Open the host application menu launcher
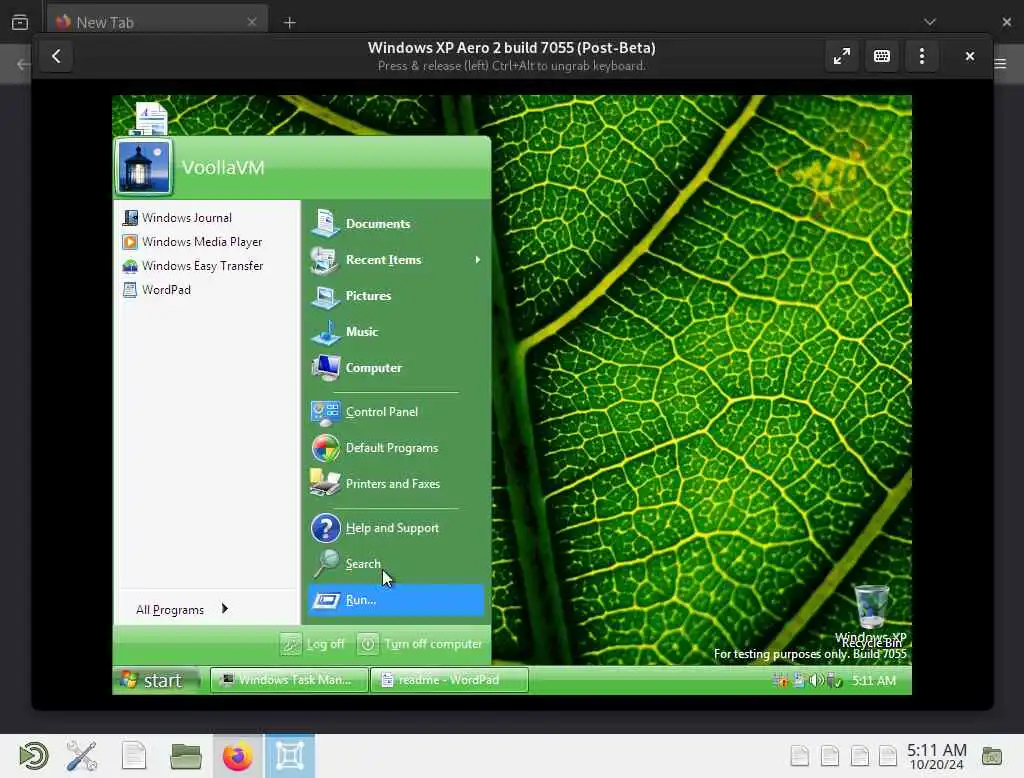The height and width of the screenshot is (778, 1024). tap(33, 756)
